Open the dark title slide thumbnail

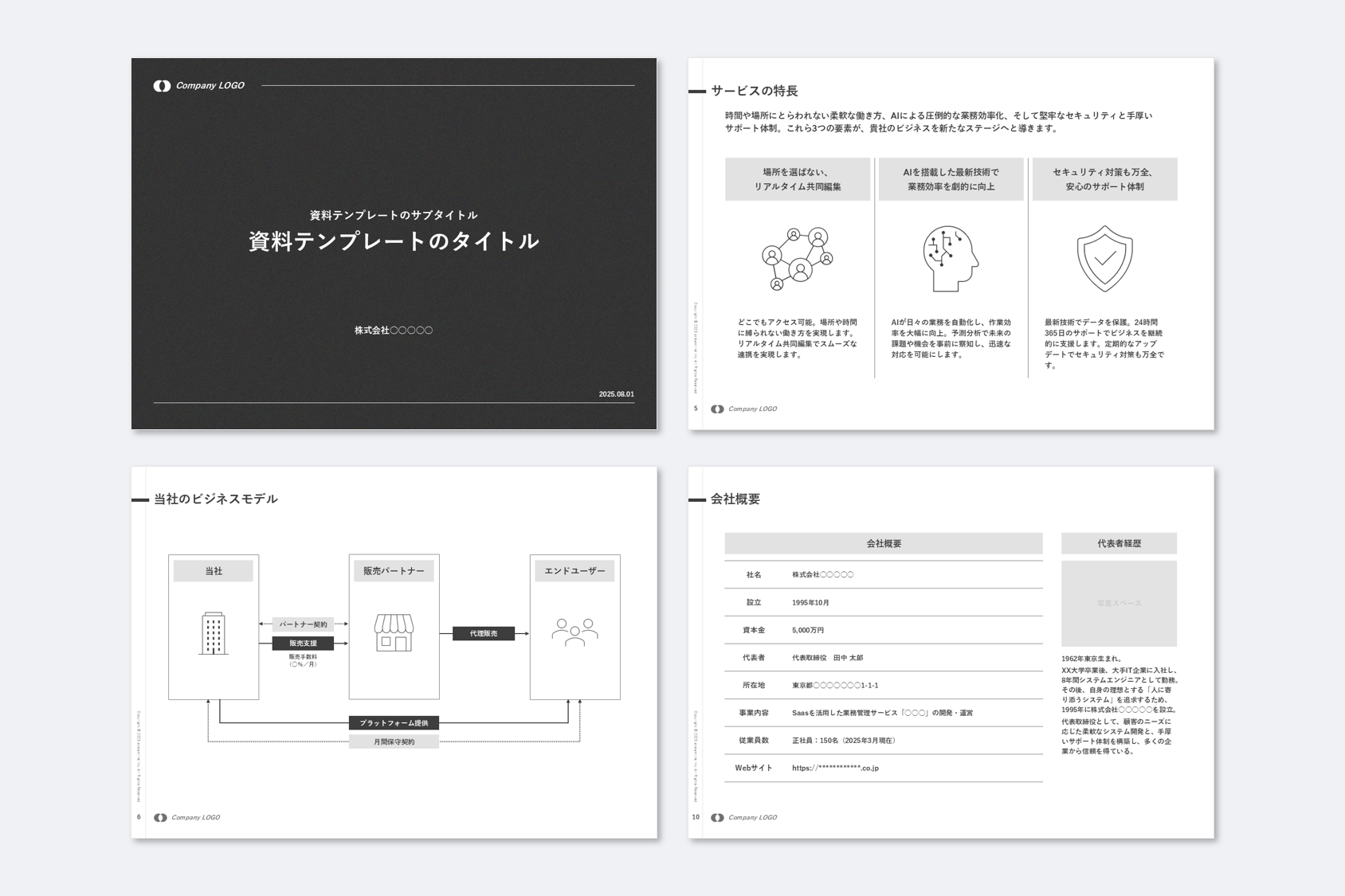(394, 244)
